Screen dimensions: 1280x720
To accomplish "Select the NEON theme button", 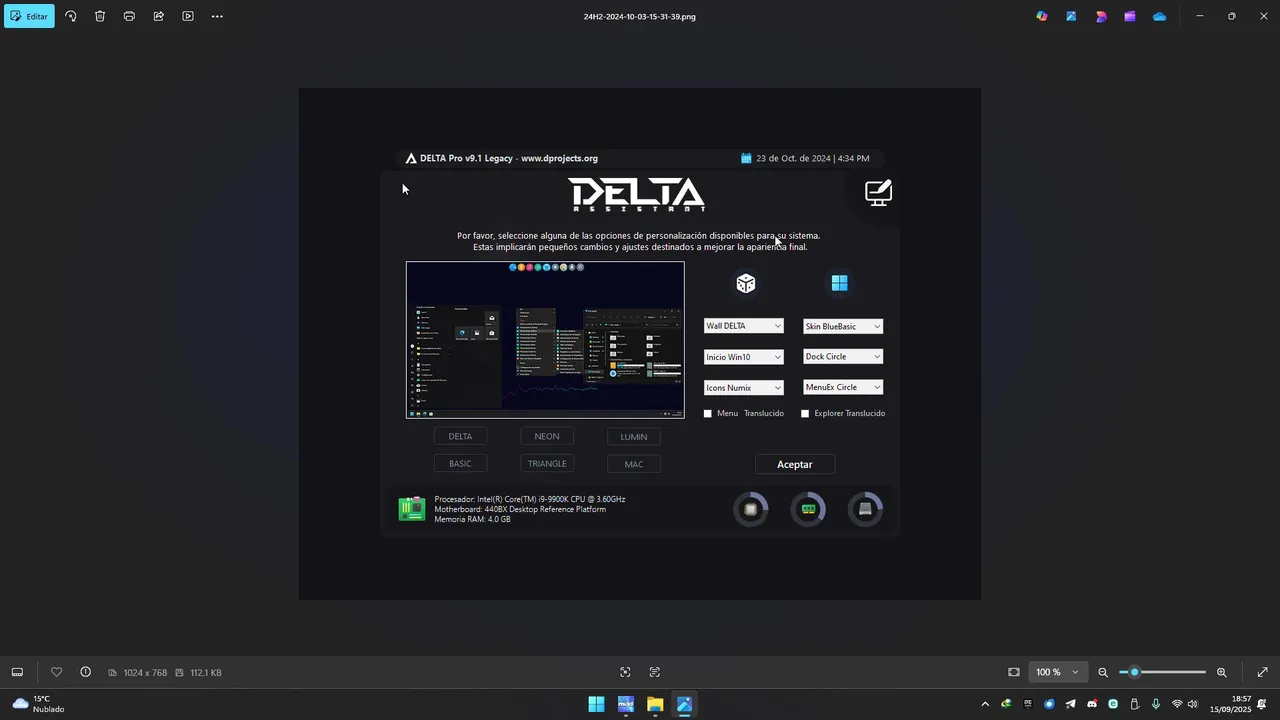I will click(547, 436).
